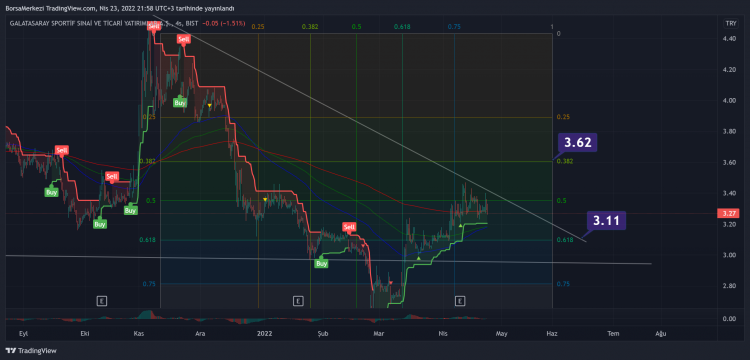The image size is (750, 360).
Task: Click the Nis month label on time axis
Action: (443, 333)
